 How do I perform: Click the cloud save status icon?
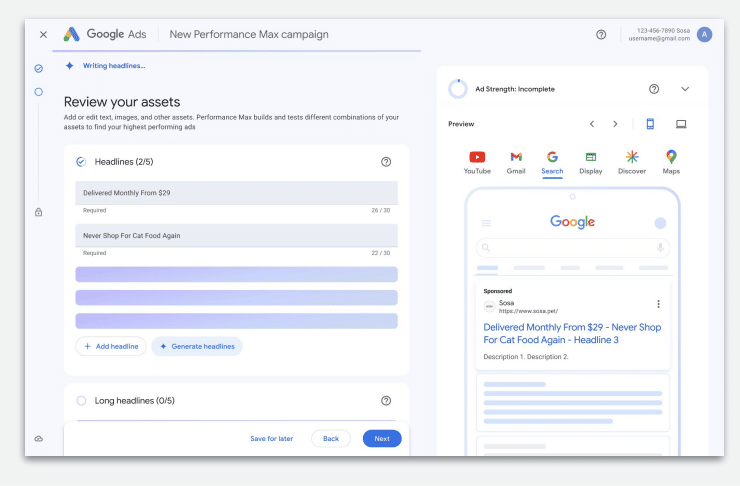[39, 439]
